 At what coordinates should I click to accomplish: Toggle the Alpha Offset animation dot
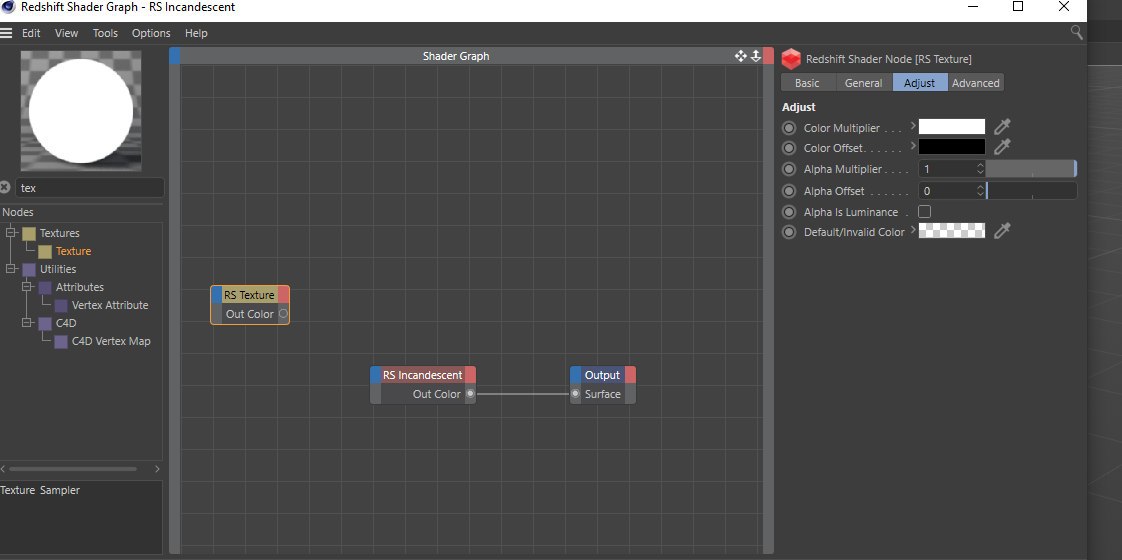[789, 191]
